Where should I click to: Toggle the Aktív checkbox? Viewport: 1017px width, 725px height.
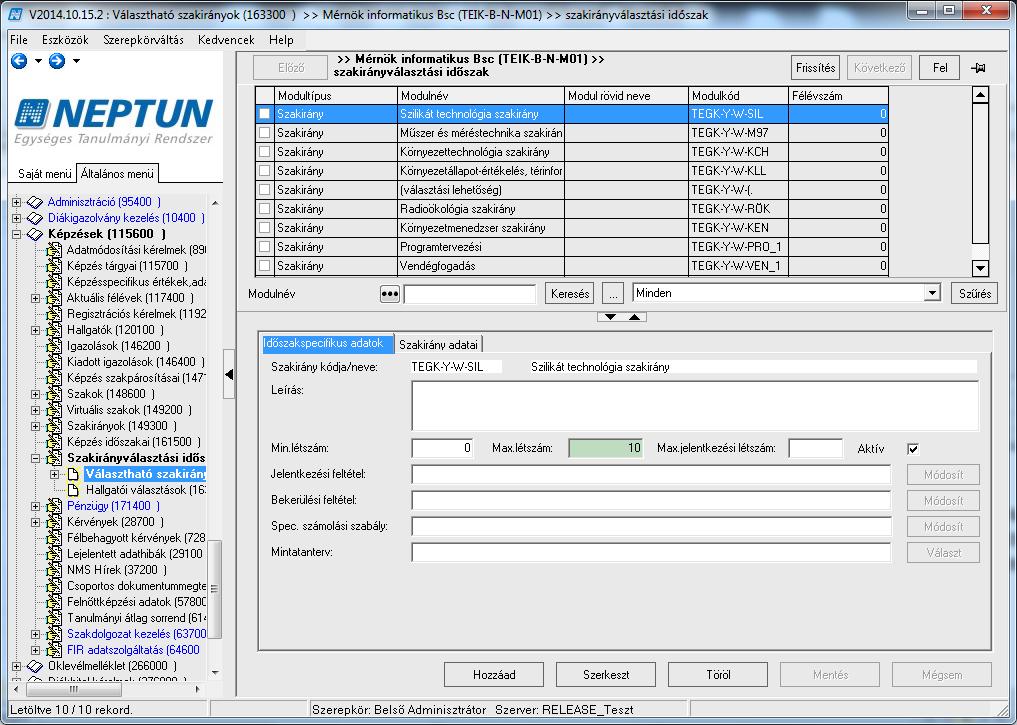(913, 449)
